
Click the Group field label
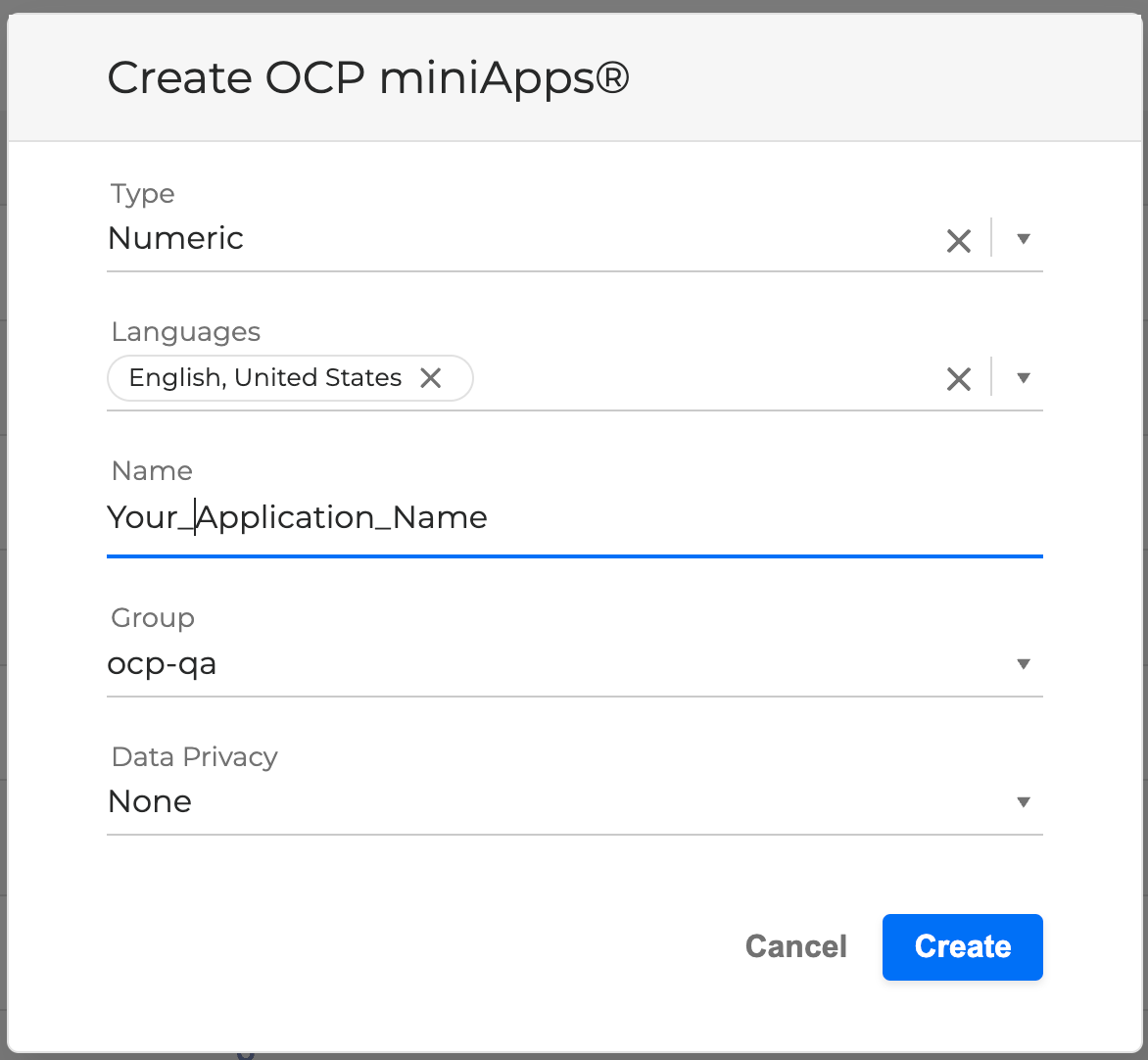pos(153,618)
